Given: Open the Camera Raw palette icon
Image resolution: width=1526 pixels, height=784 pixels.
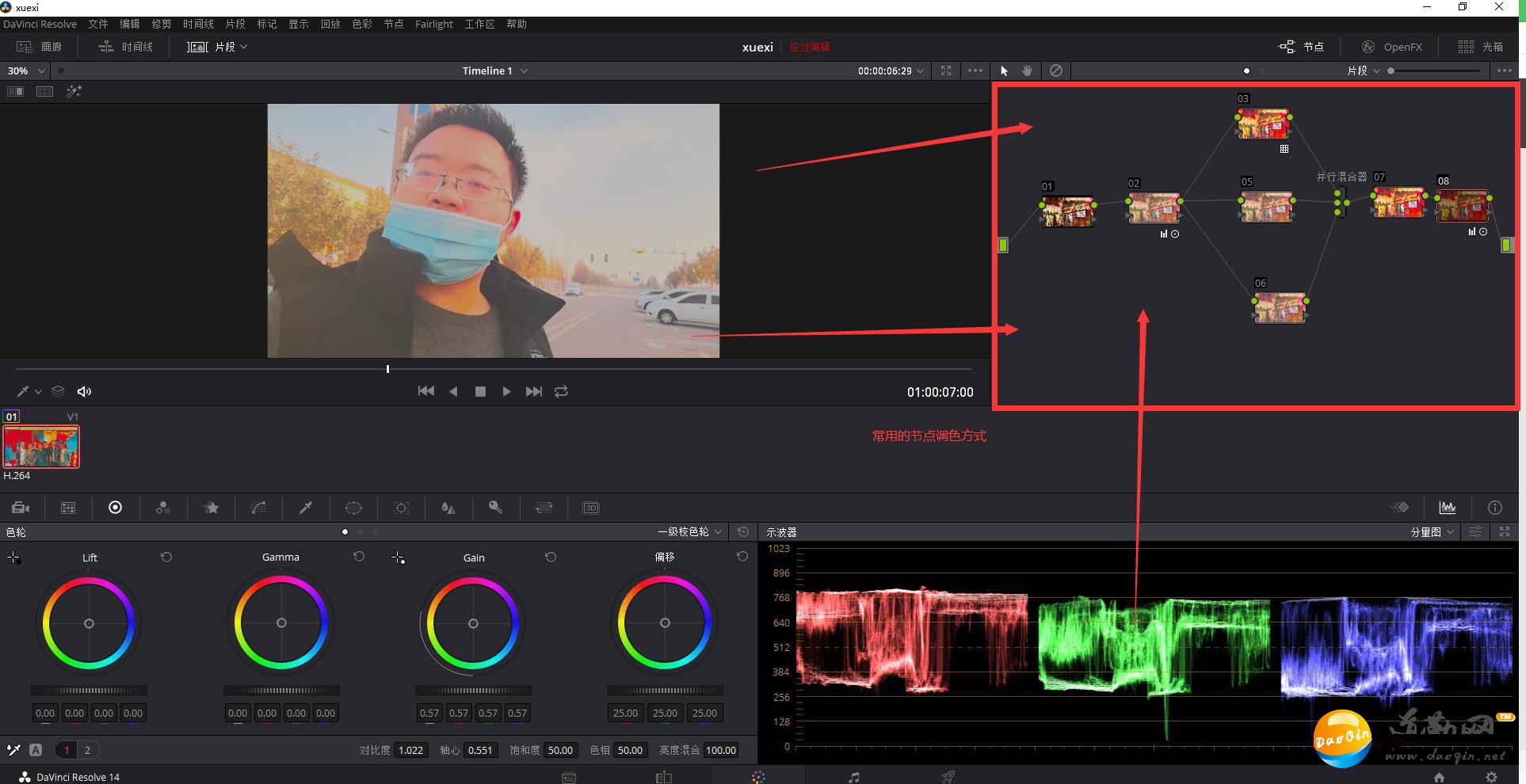Looking at the screenshot, I should pyautogui.click(x=21, y=508).
